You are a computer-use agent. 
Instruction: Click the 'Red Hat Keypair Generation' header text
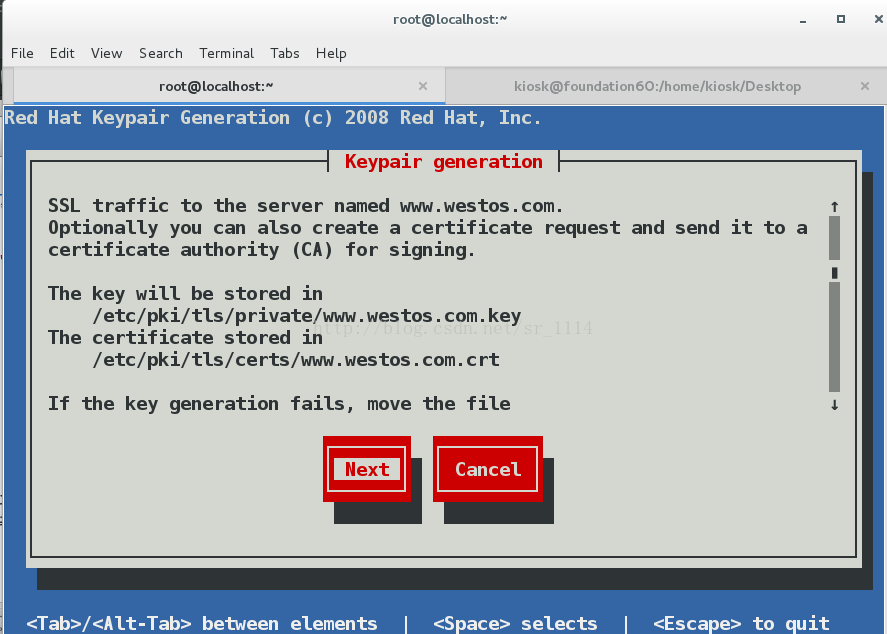273,118
